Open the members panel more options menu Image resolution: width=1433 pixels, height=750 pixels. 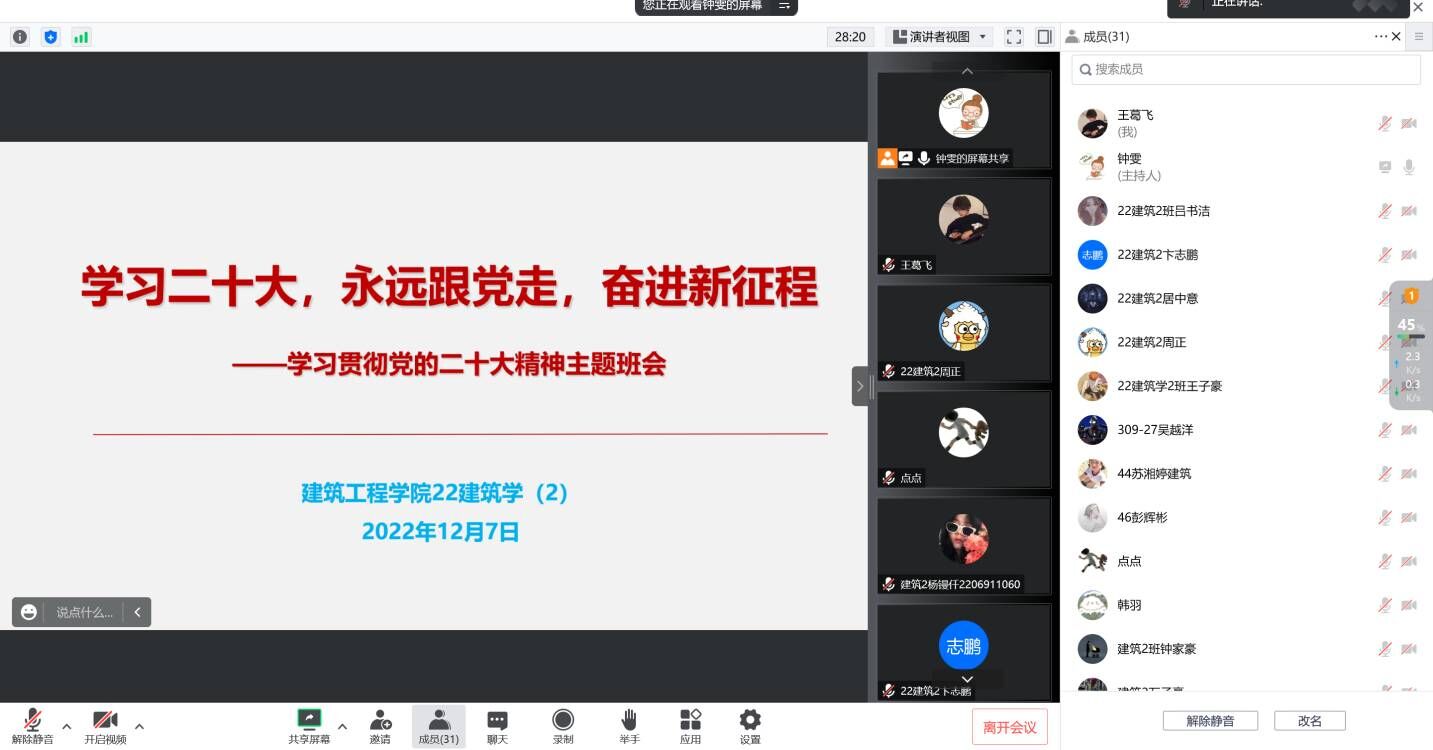coord(1381,37)
